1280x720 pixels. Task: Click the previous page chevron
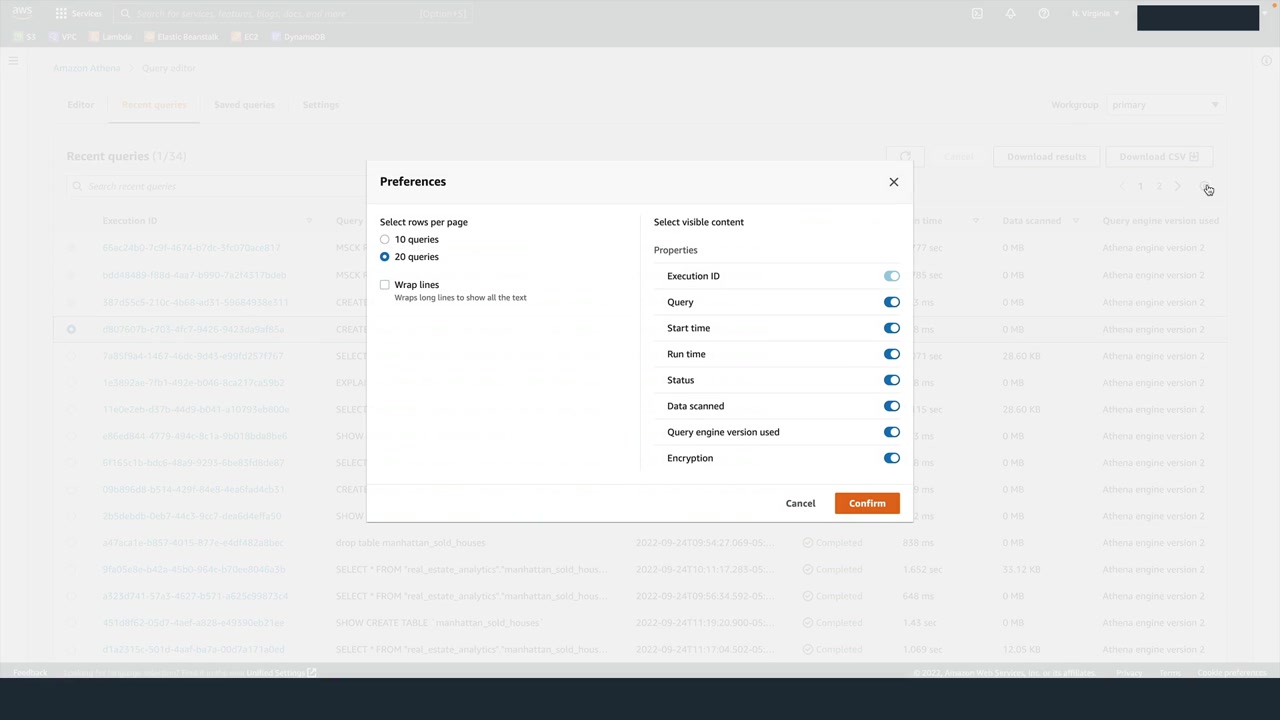1121,187
